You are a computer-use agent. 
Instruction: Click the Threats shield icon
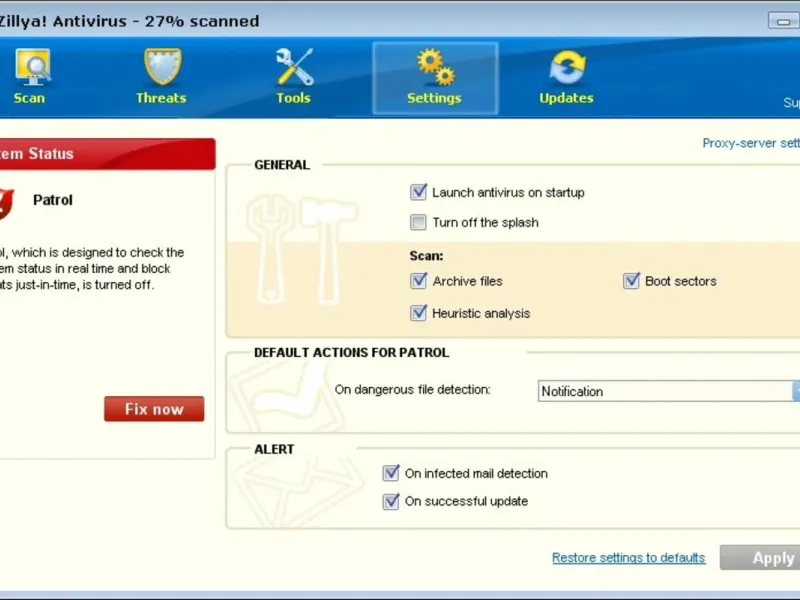pyautogui.click(x=162, y=66)
